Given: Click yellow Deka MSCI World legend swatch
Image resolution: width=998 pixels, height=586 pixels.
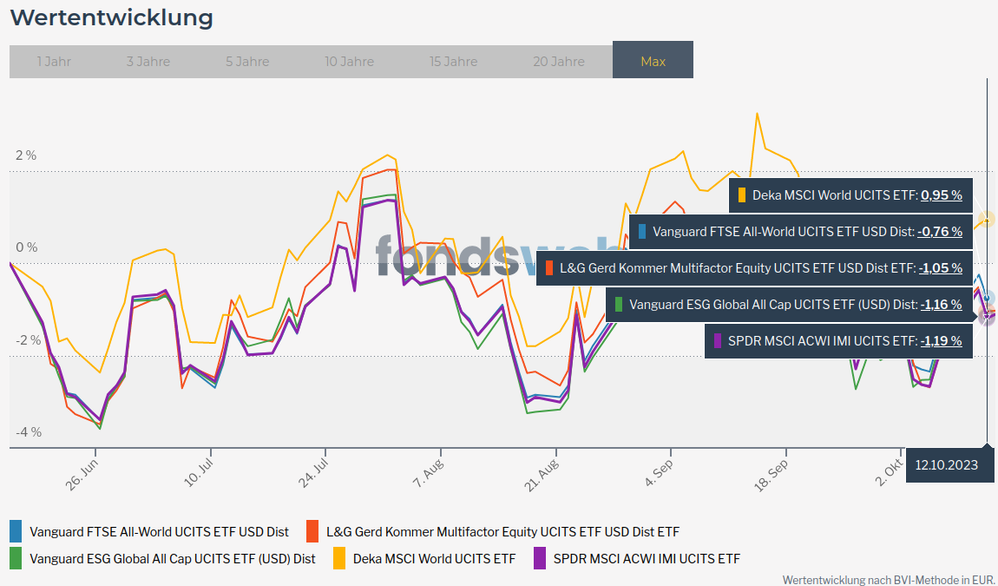Looking at the screenshot, I should (x=340, y=558).
